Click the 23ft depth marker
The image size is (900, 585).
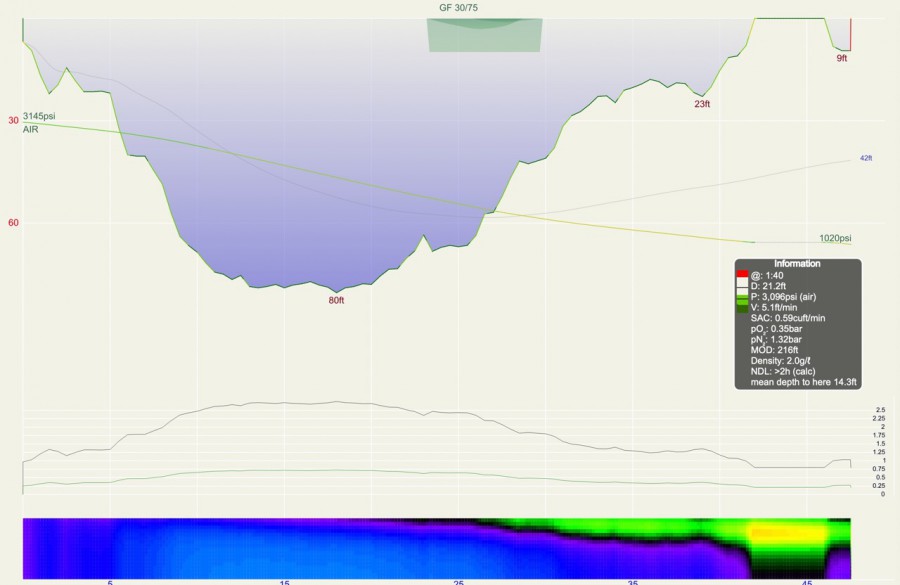tap(702, 104)
